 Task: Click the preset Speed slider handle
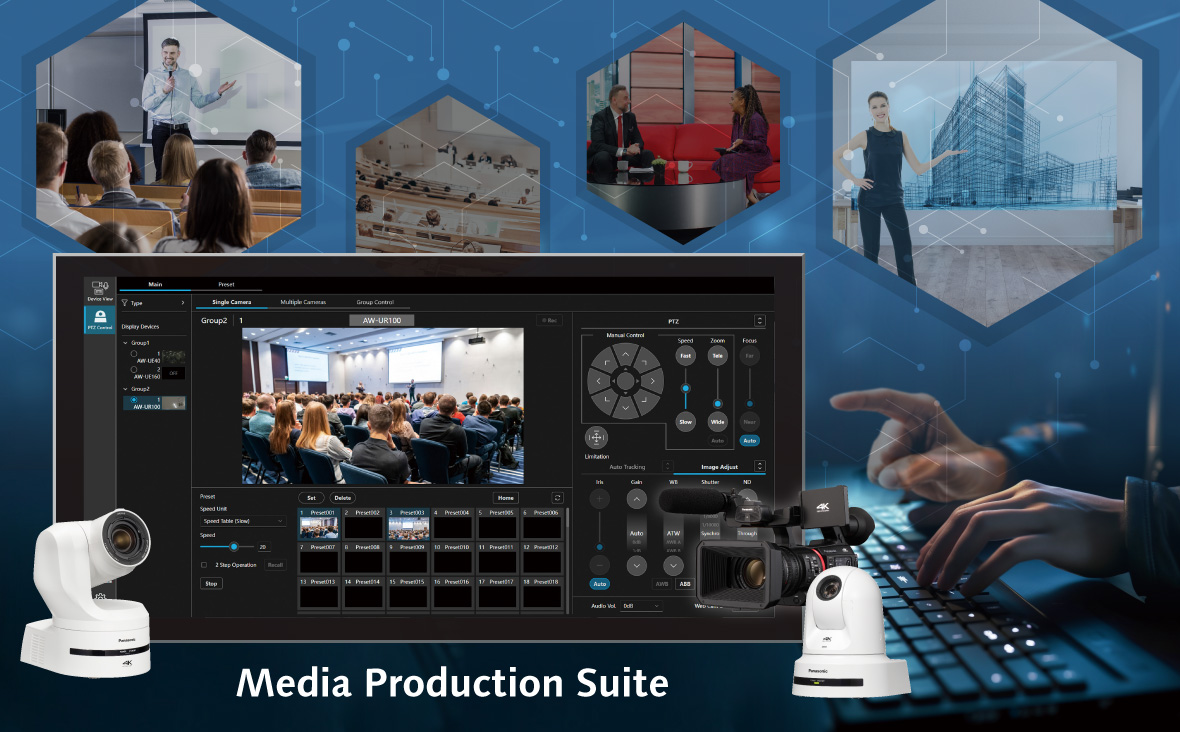234,547
